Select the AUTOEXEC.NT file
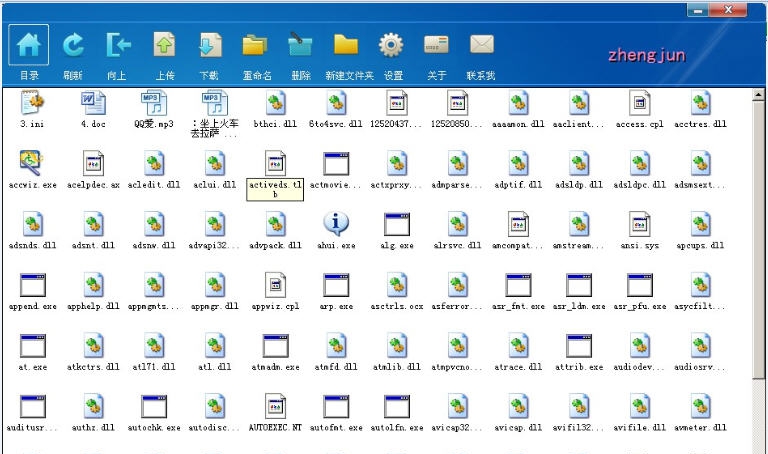This screenshot has height=454, width=768. tap(275, 405)
